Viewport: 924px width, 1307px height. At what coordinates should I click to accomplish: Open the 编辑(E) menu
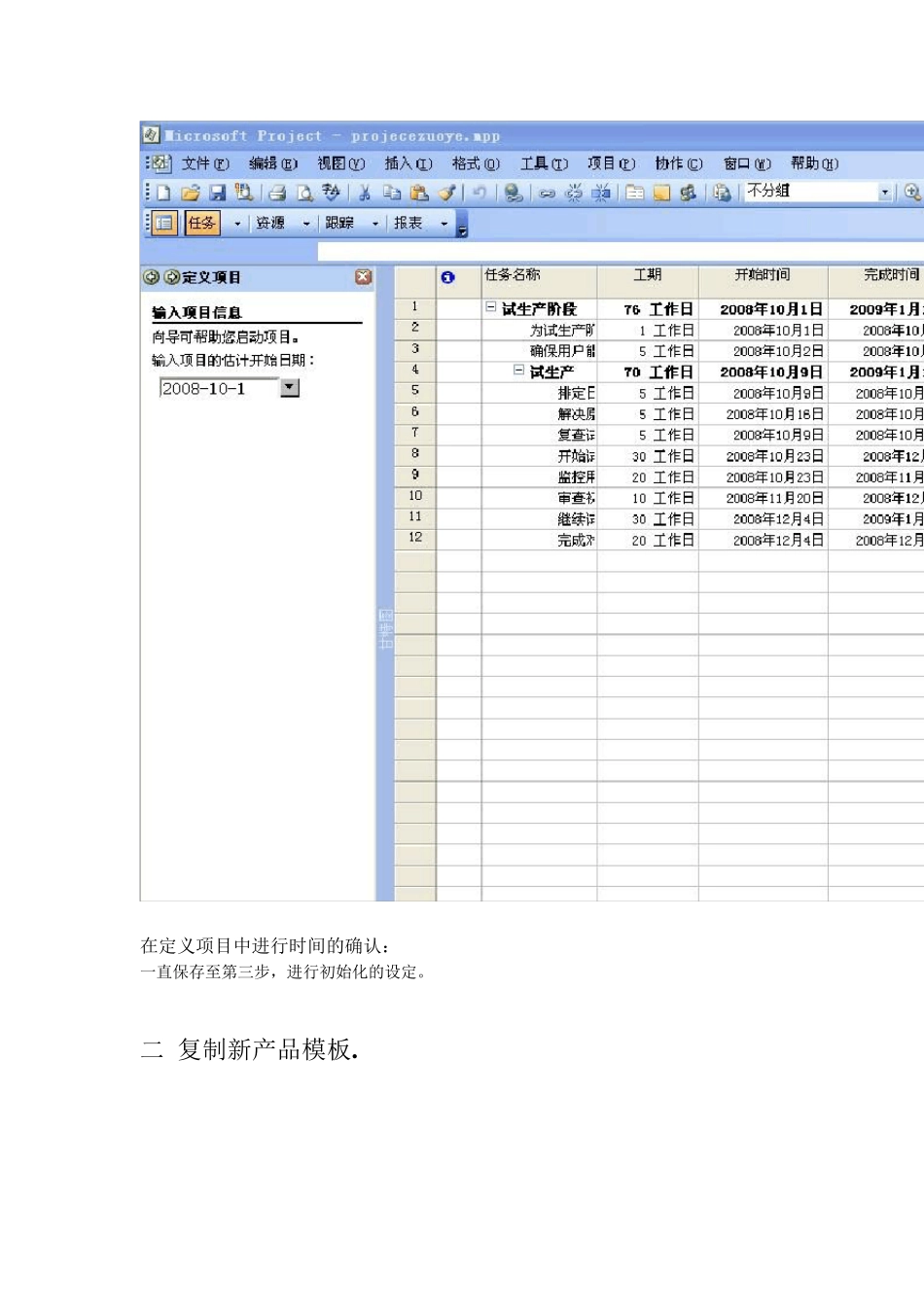(x=273, y=163)
